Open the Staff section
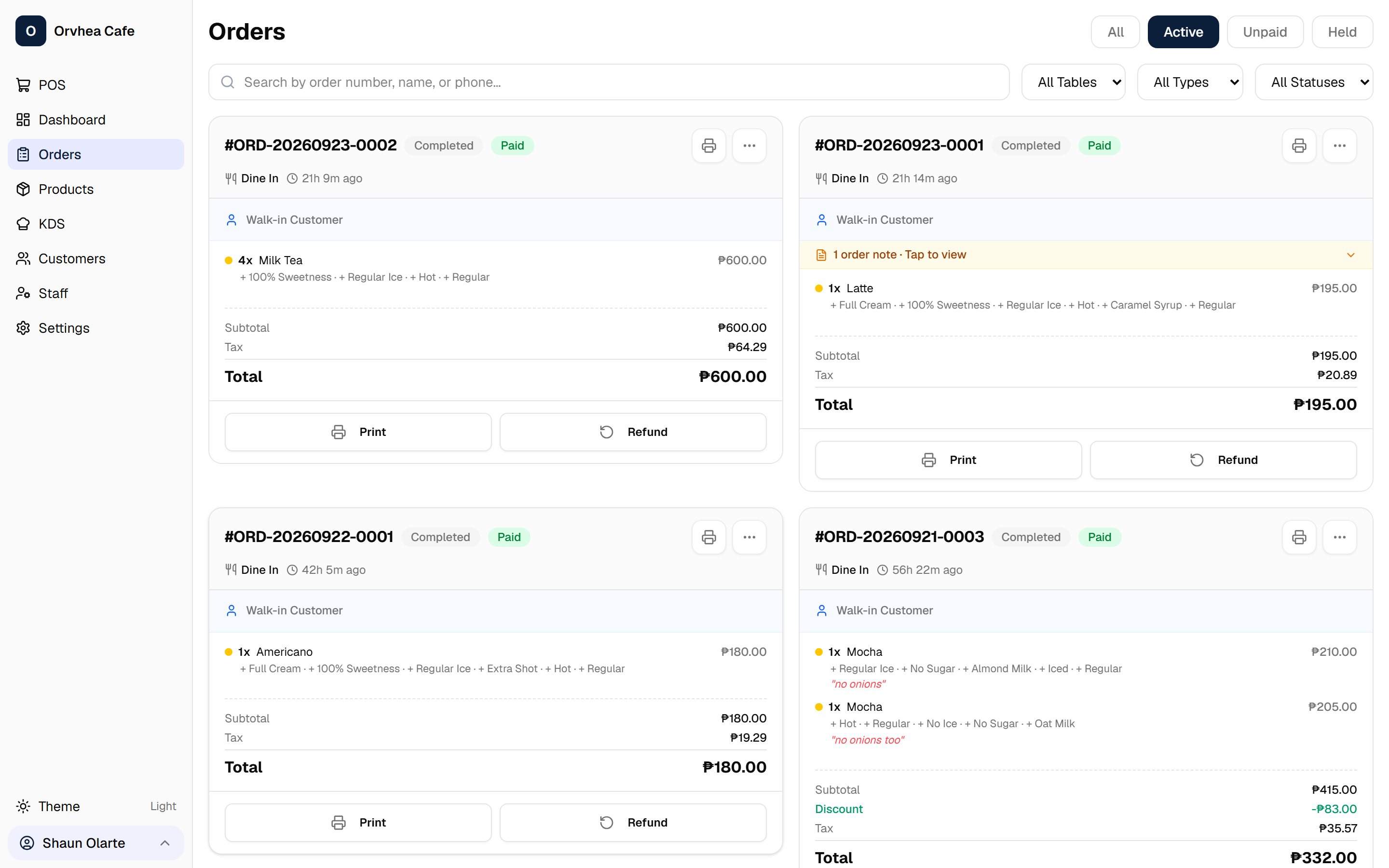1389x868 pixels. (x=96, y=293)
